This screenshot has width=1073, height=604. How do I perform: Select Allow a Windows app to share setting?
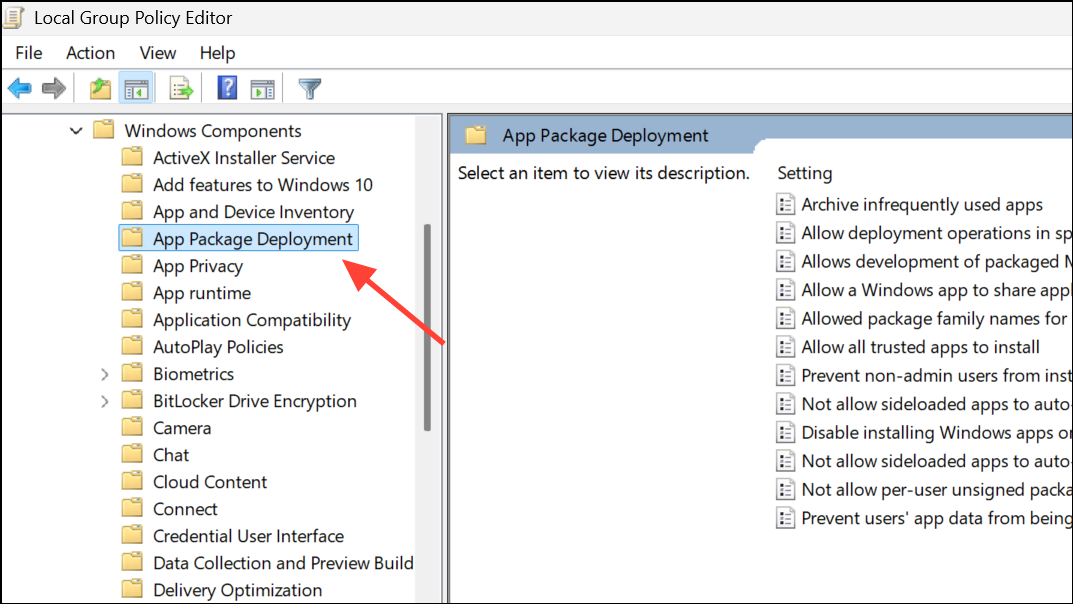coord(935,290)
